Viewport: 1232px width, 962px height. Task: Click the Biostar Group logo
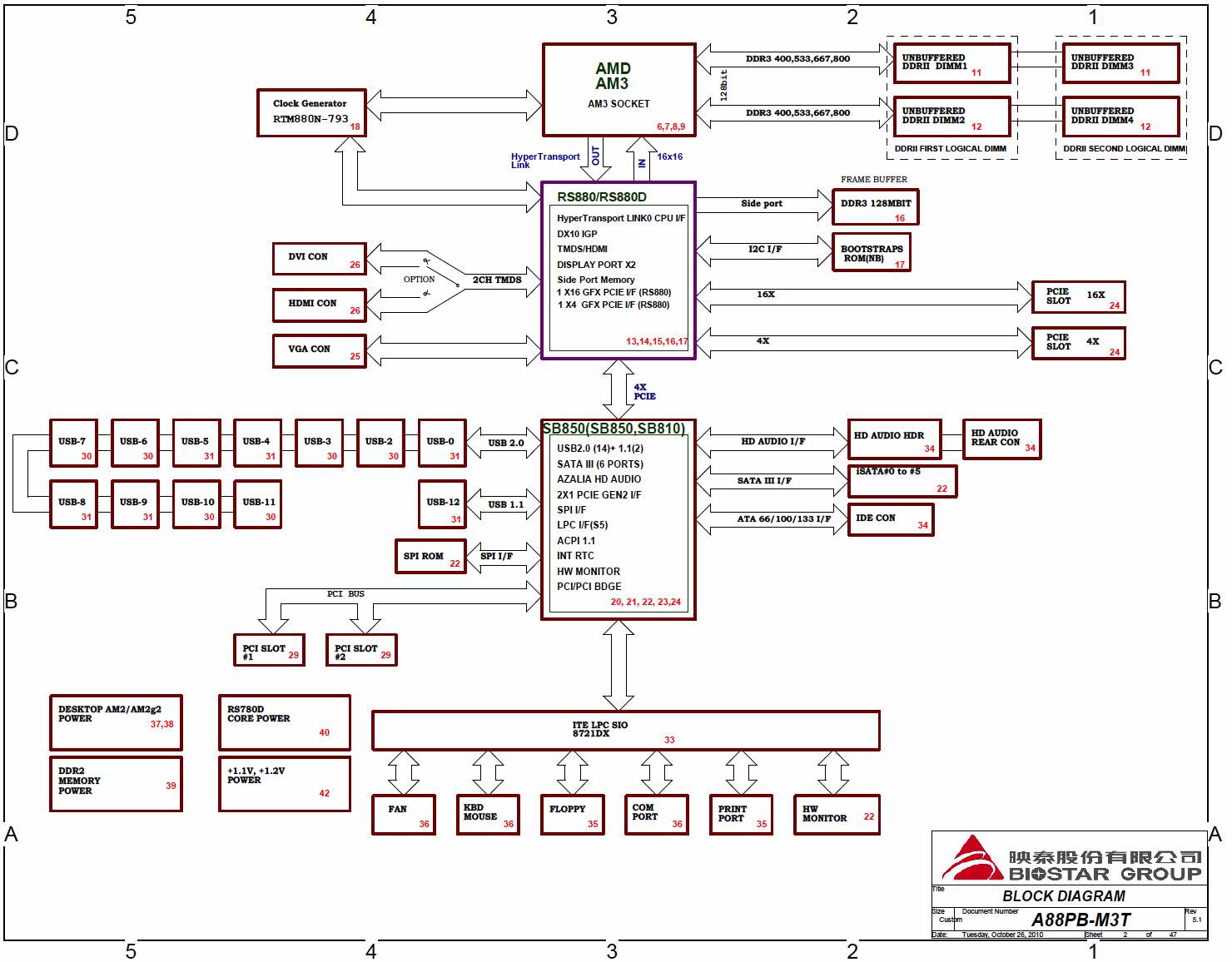coord(1069,859)
